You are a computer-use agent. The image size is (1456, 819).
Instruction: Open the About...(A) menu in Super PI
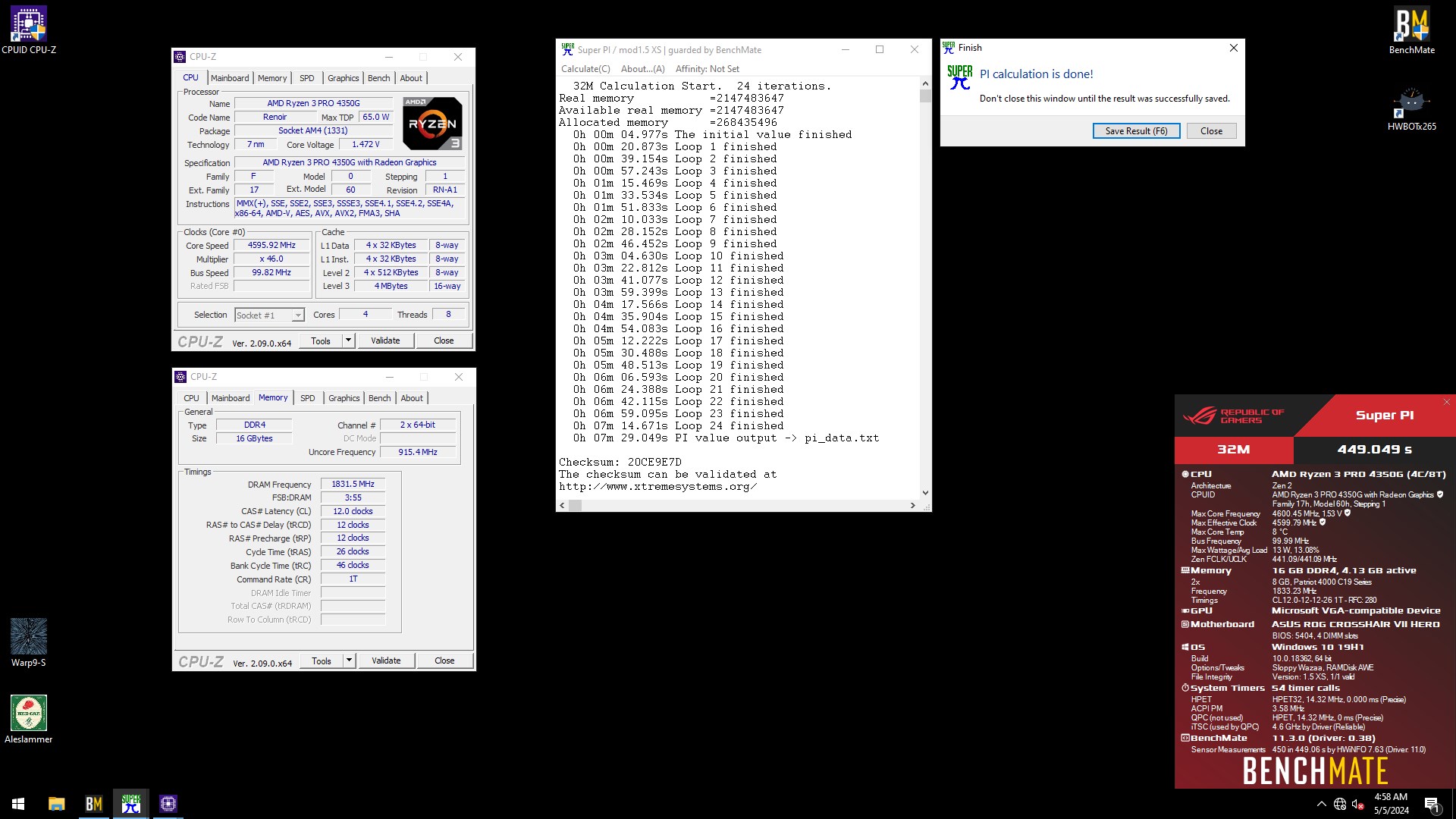point(643,69)
